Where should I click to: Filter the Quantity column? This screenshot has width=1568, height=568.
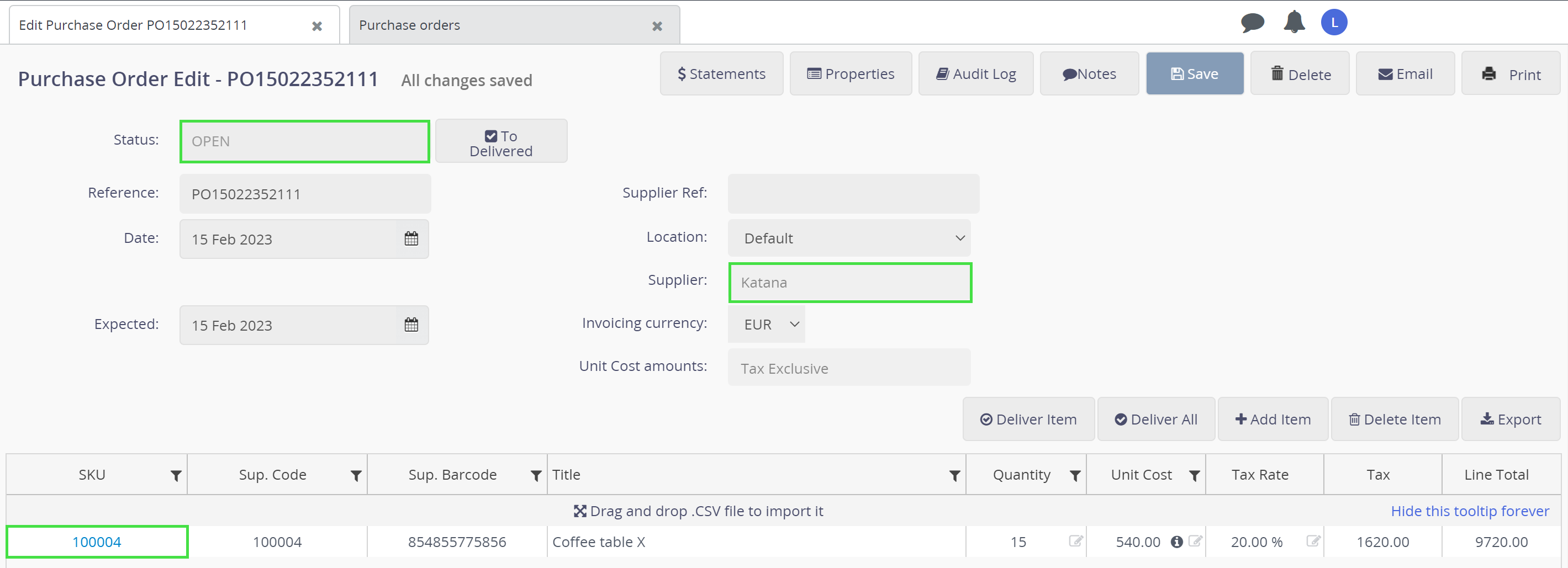(1075, 476)
